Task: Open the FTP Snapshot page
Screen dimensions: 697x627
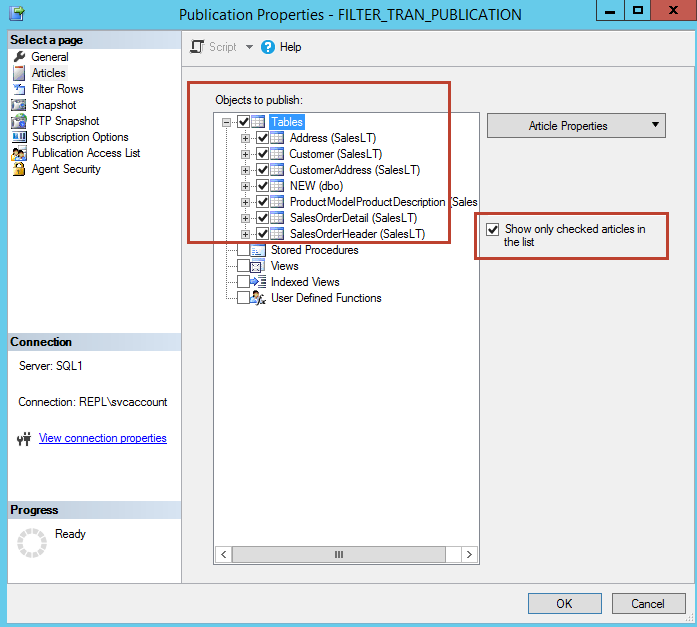Action: point(65,121)
